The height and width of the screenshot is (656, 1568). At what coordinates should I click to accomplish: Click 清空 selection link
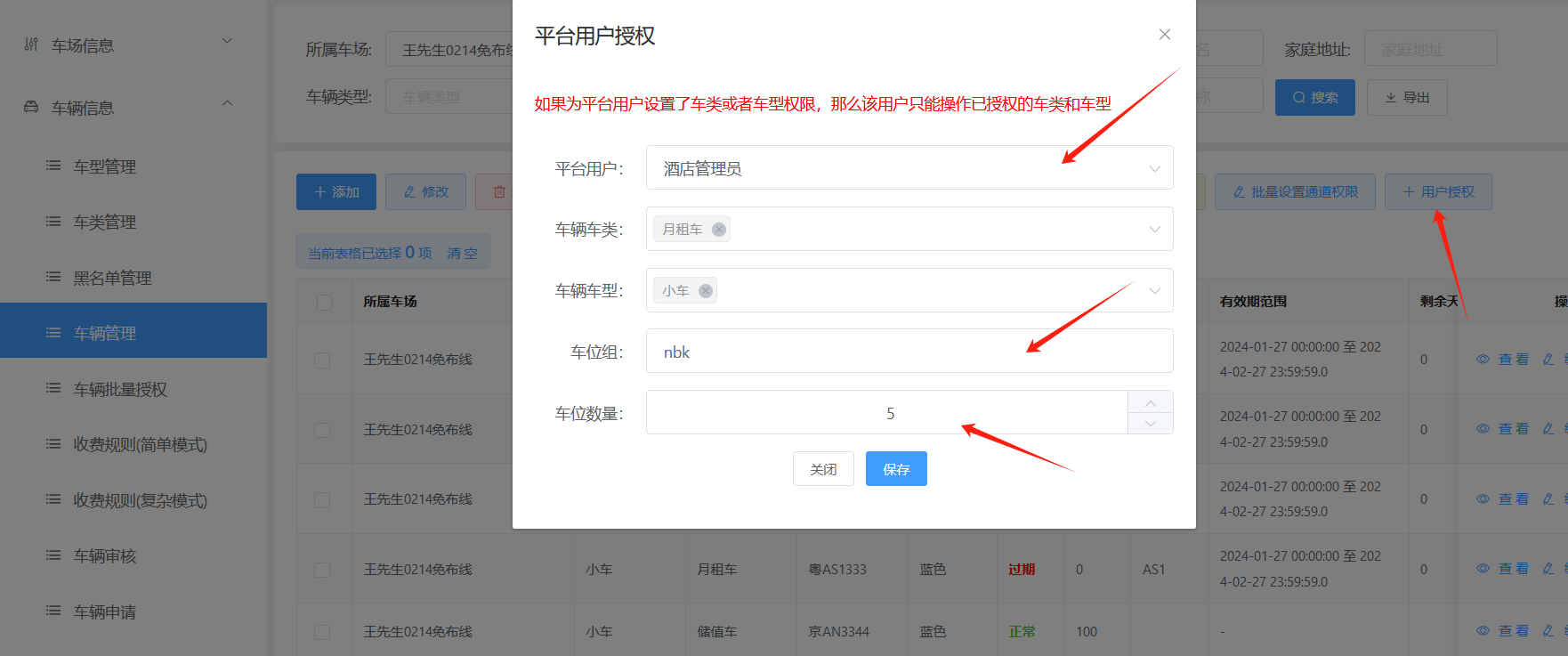coord(462,253)
